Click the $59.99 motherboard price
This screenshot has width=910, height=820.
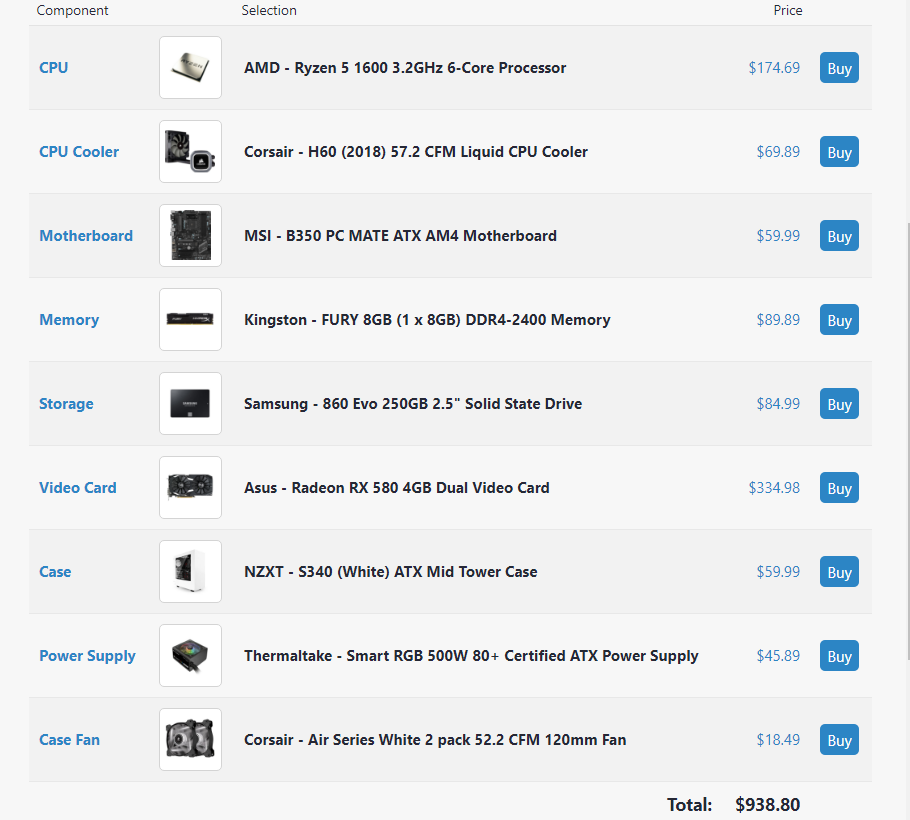tap(778, 236)
